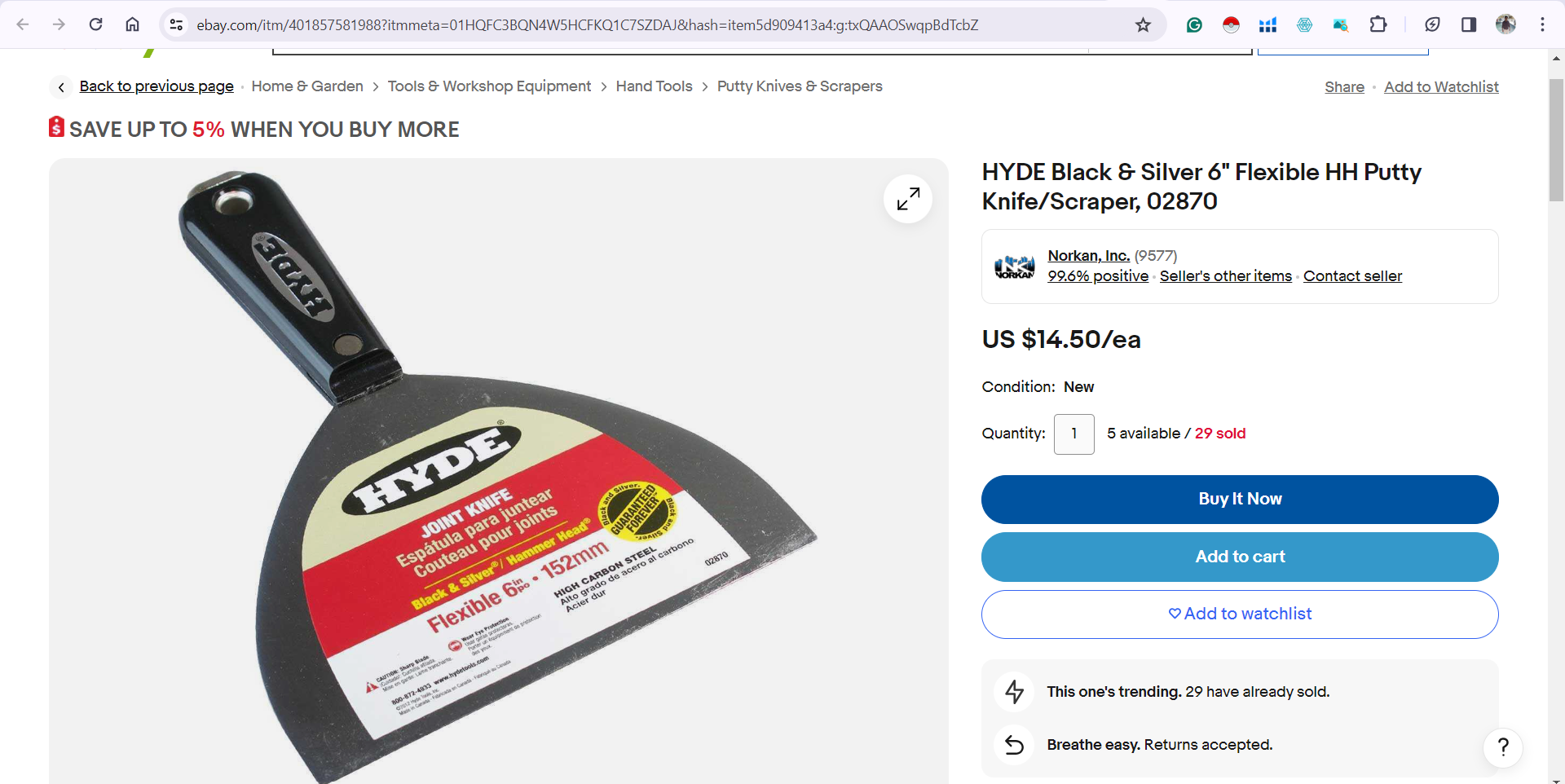Click the Buy It Now button
1565x784 pixels.
click(x=1240, y=500)
